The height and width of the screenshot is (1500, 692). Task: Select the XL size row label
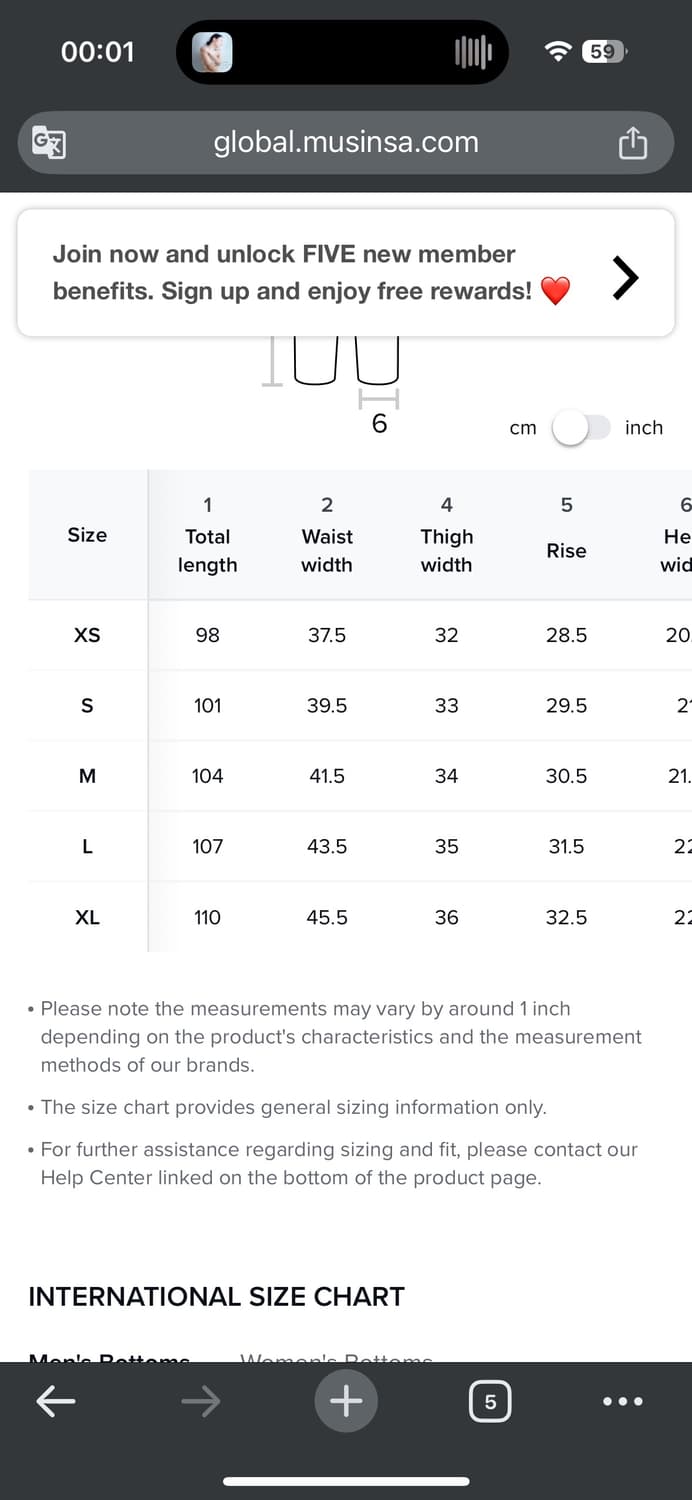tap(87, 917)
